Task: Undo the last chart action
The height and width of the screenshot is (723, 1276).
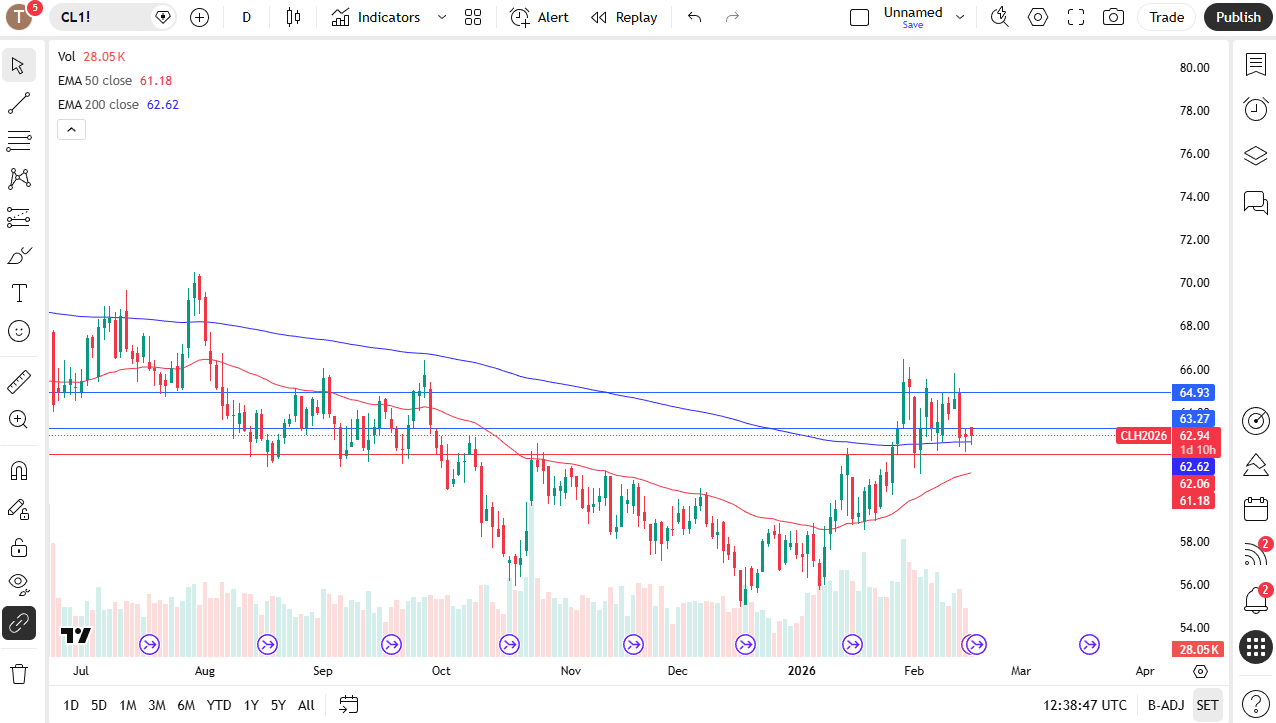Action: tap(695, 17)
